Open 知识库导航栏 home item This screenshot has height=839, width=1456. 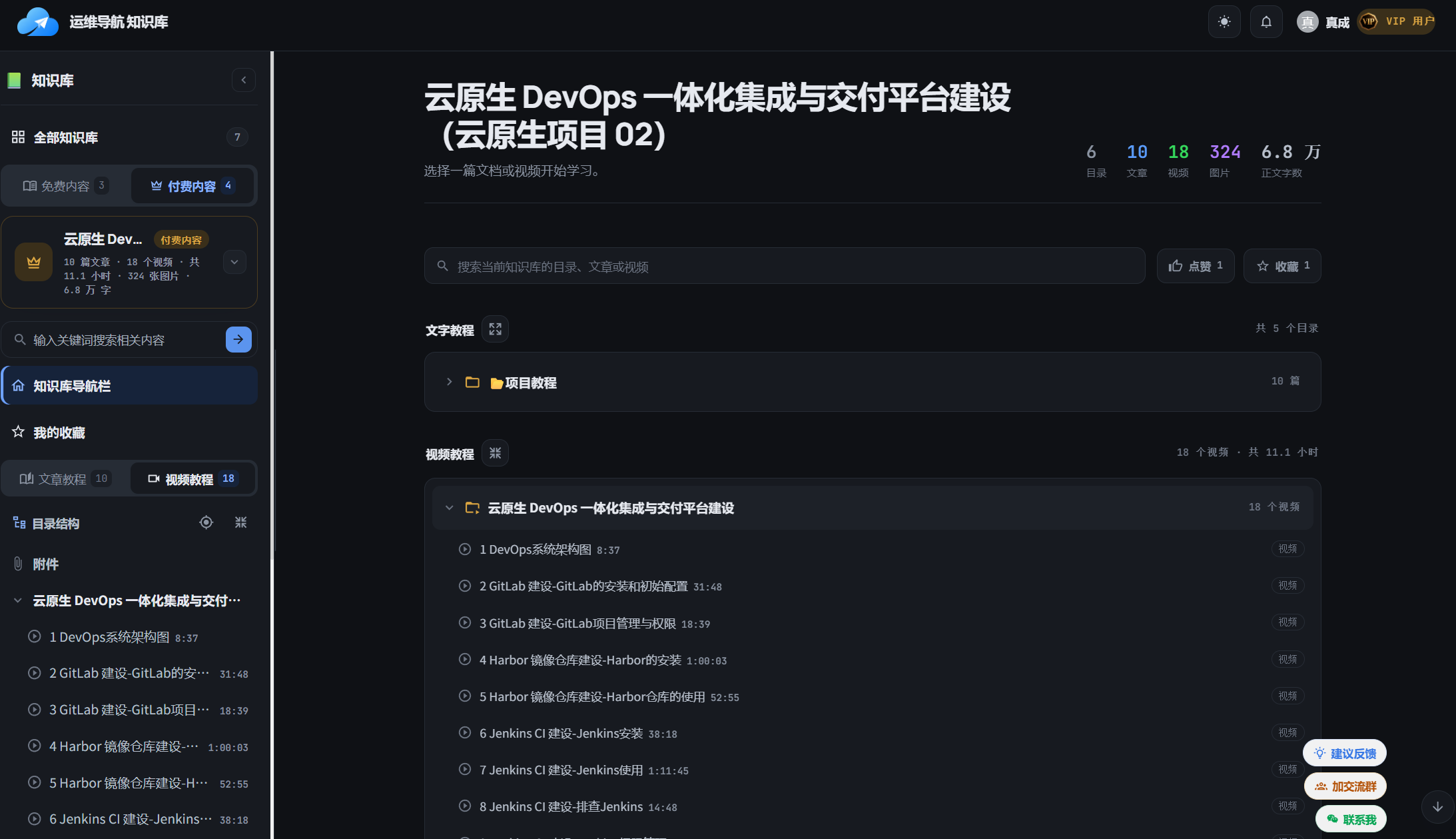[129, 386]
